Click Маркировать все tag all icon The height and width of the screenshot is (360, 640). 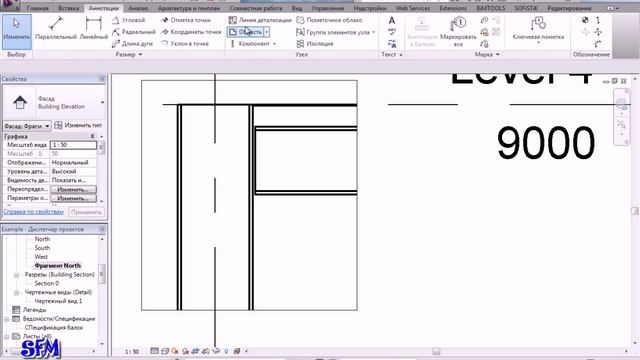coord(458,31)
